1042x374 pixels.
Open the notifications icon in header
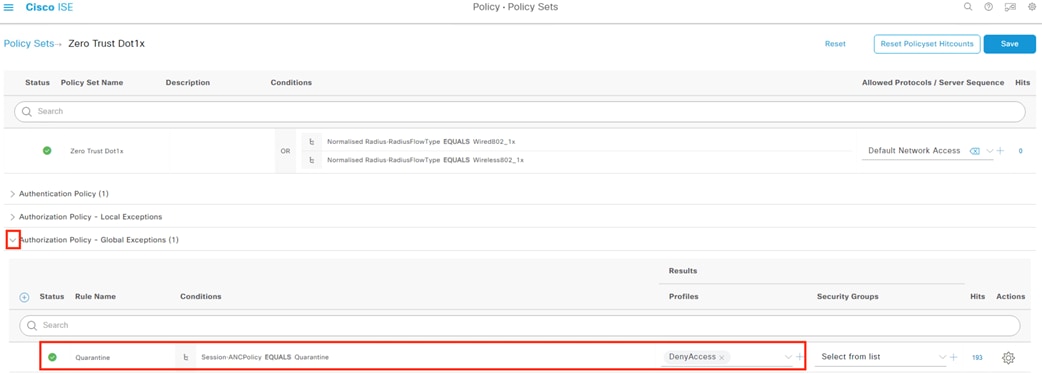coord(1010,7)
